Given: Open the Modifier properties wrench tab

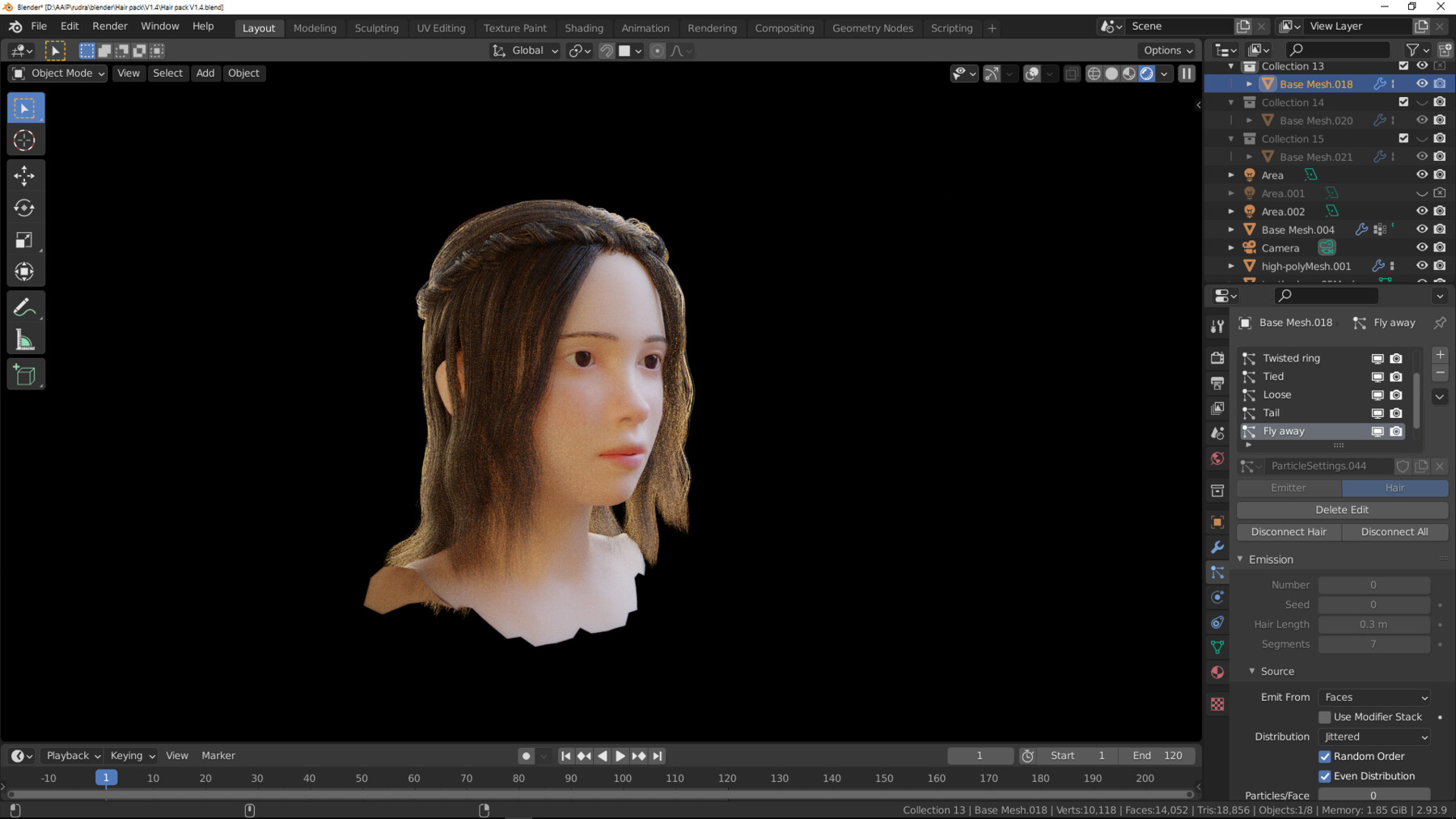Looking at the screenshot, I should click(1217, 547).
